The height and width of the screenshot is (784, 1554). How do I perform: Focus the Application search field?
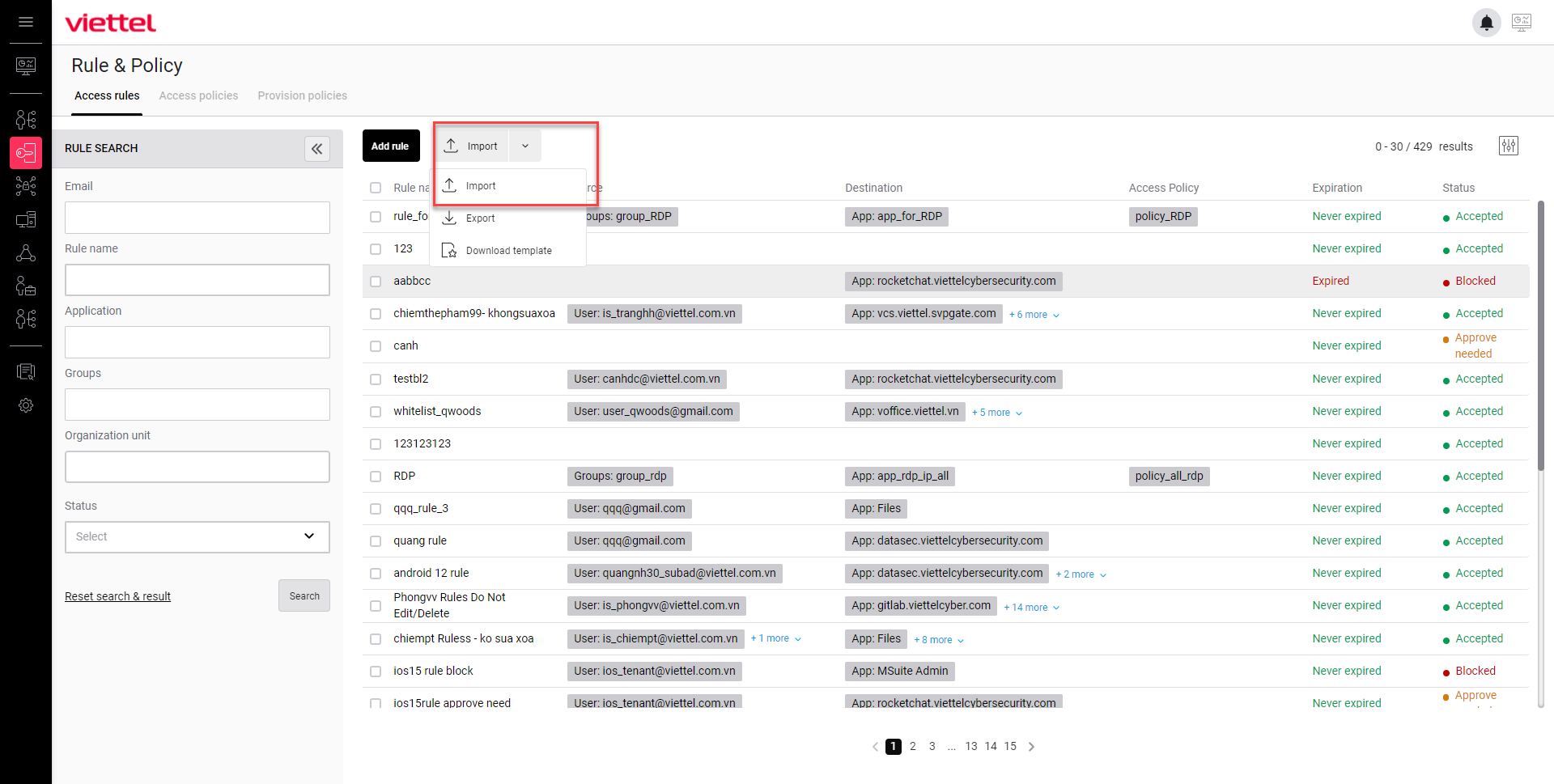point(197,342)
